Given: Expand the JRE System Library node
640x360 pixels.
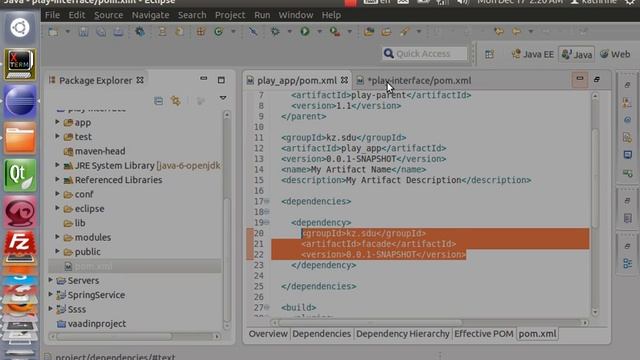Looking at the screenshot, I should pyautogui.click(x=58, y=165).
